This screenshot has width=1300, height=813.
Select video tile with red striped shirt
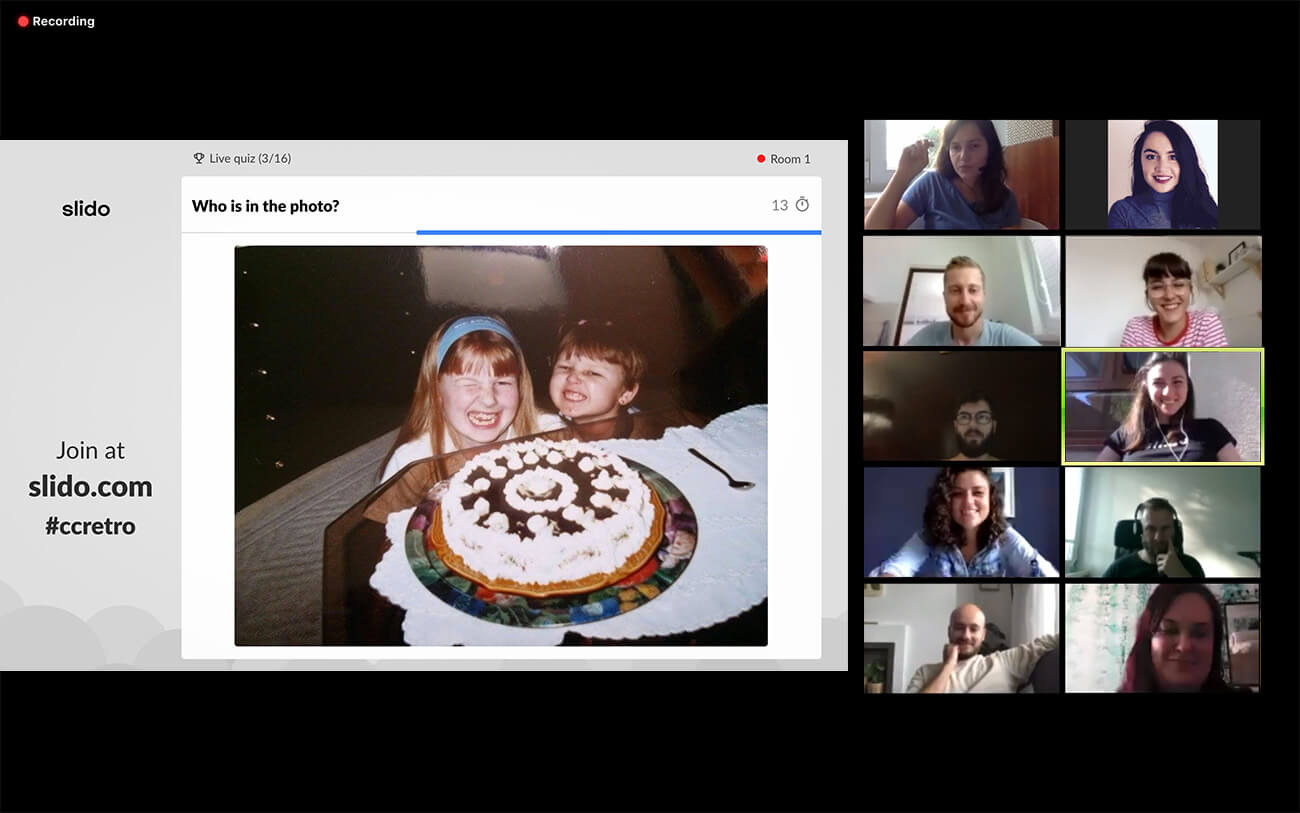(1162, 291)
